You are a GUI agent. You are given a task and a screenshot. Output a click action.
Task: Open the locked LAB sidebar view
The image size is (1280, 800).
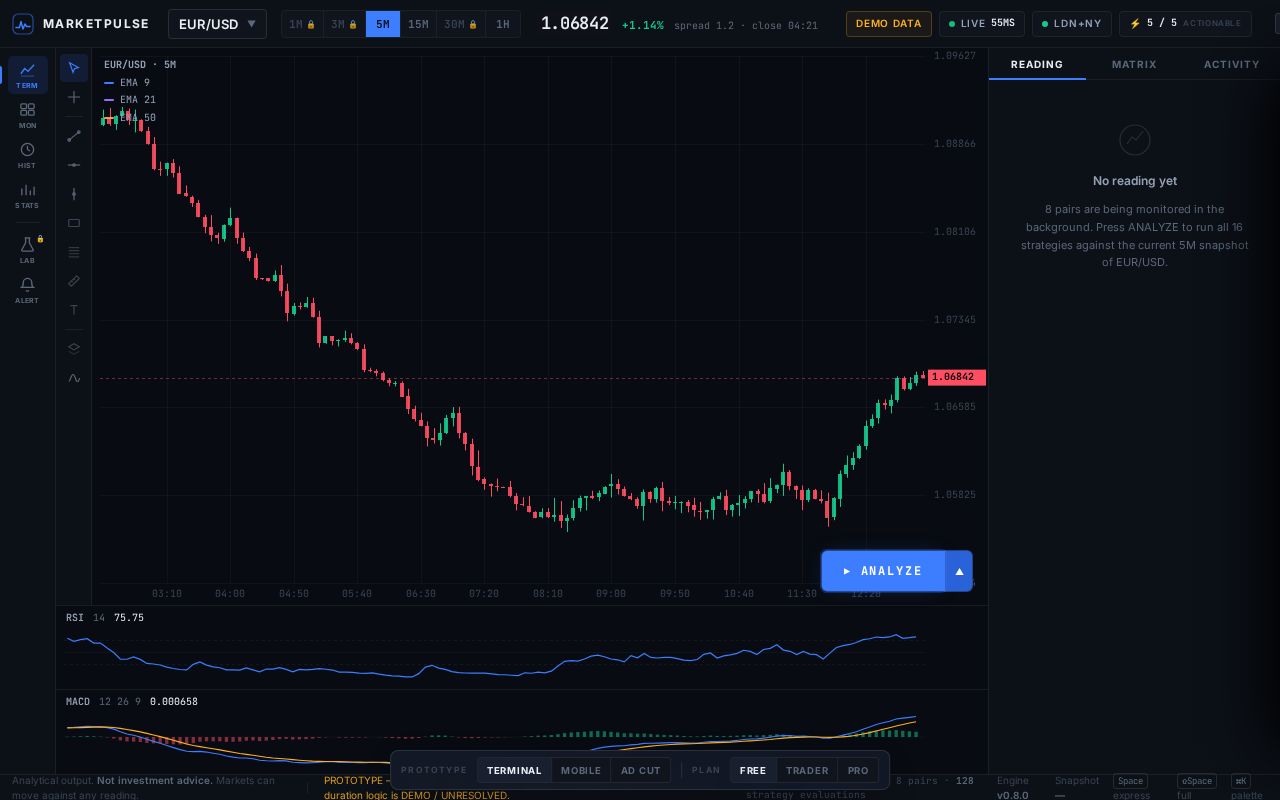(27, 250)
